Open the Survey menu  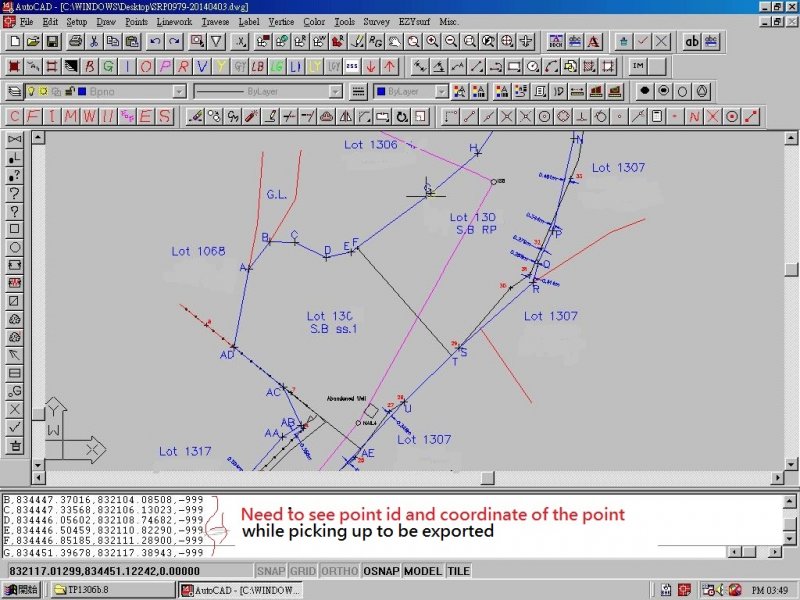click(377, 21)
